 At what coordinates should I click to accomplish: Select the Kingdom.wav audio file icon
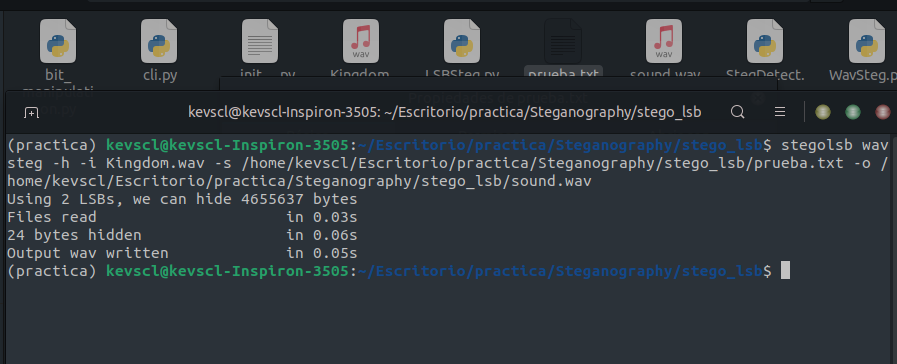pyautogui.click(x=361, y=41)
